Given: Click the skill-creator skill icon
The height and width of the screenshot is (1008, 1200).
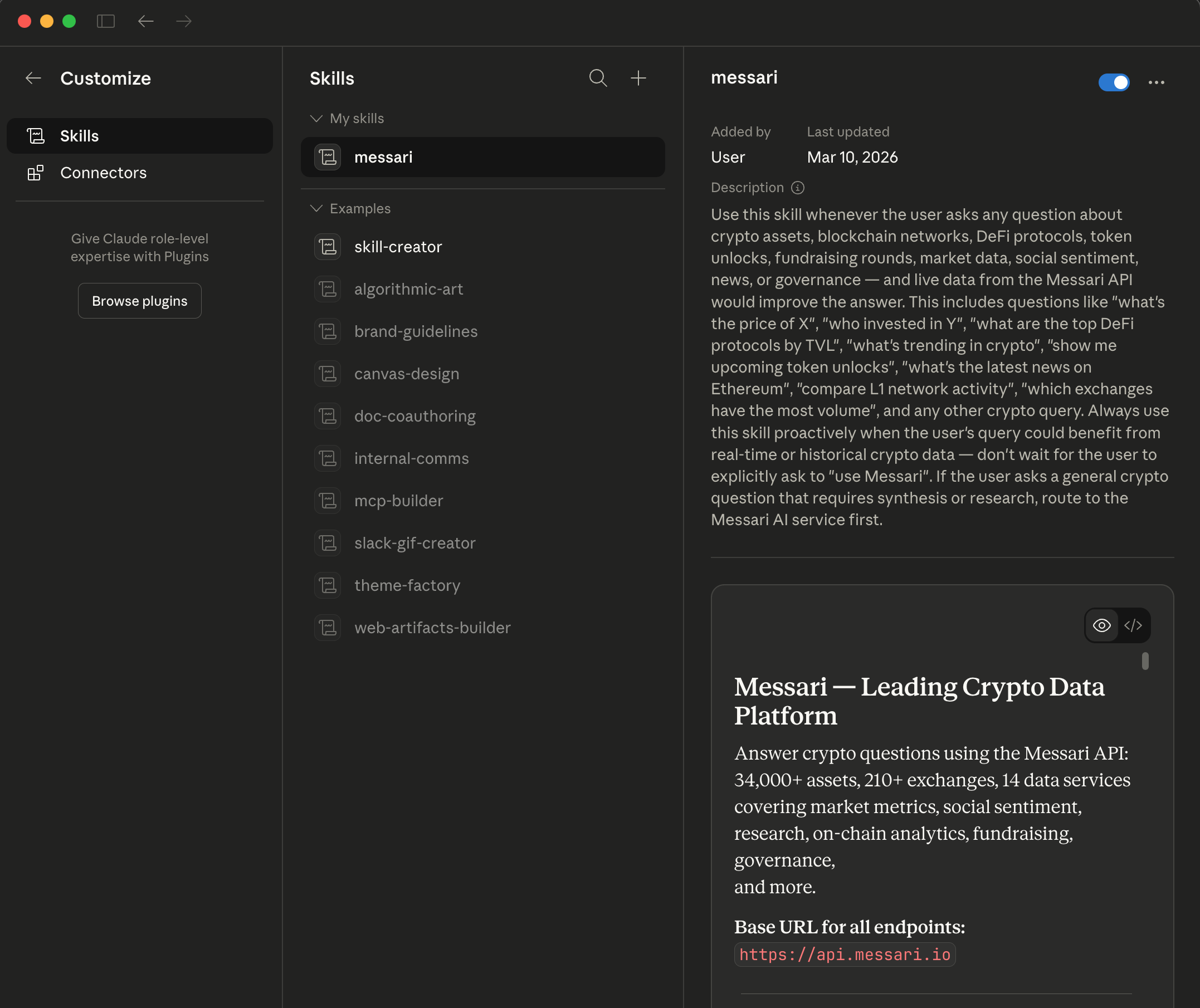Looking at the screenshot, I should tap(328, 247).
